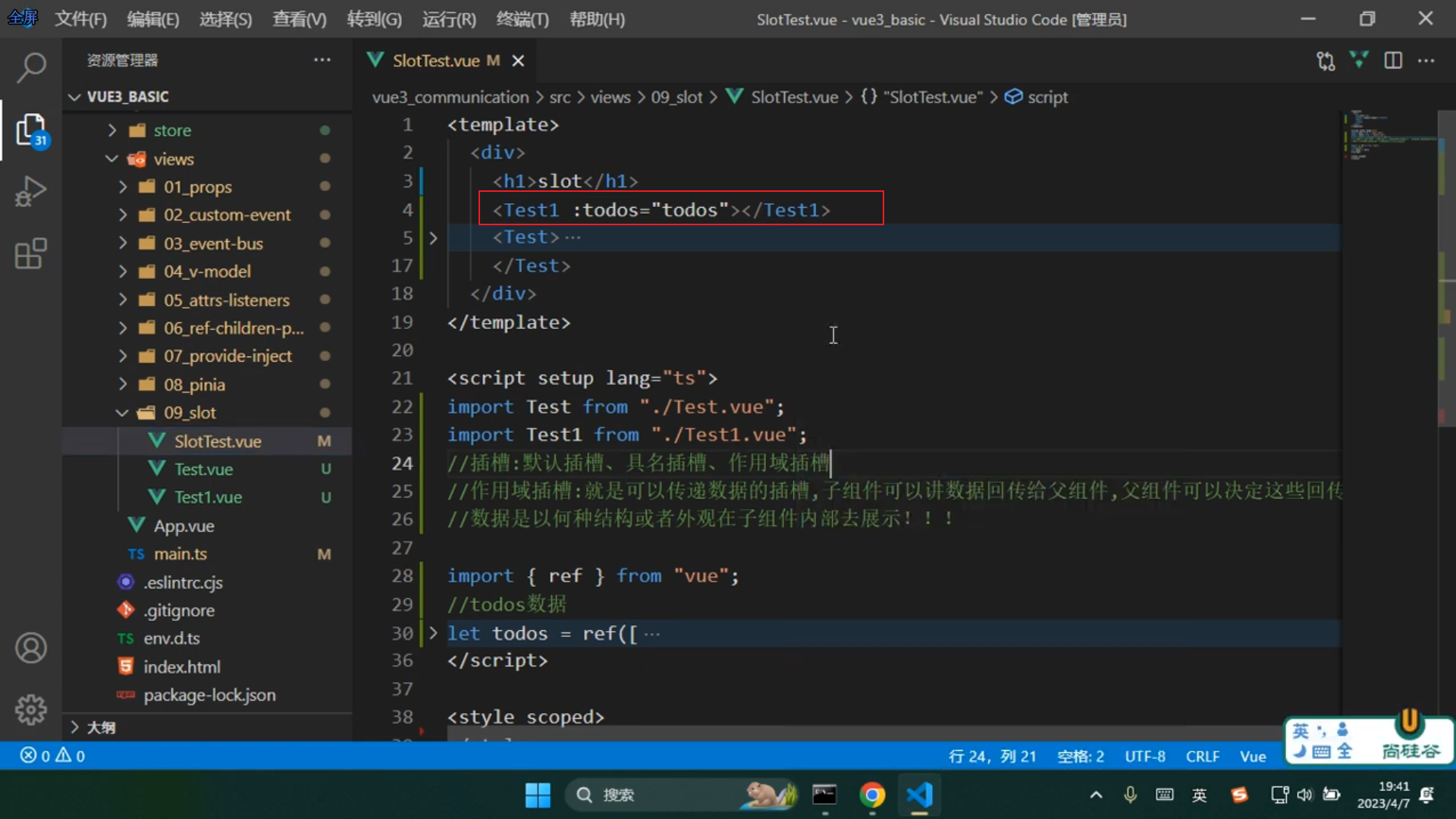Open .eslintrc.cjs file
1456x819 pixels.
click(183, 582)
